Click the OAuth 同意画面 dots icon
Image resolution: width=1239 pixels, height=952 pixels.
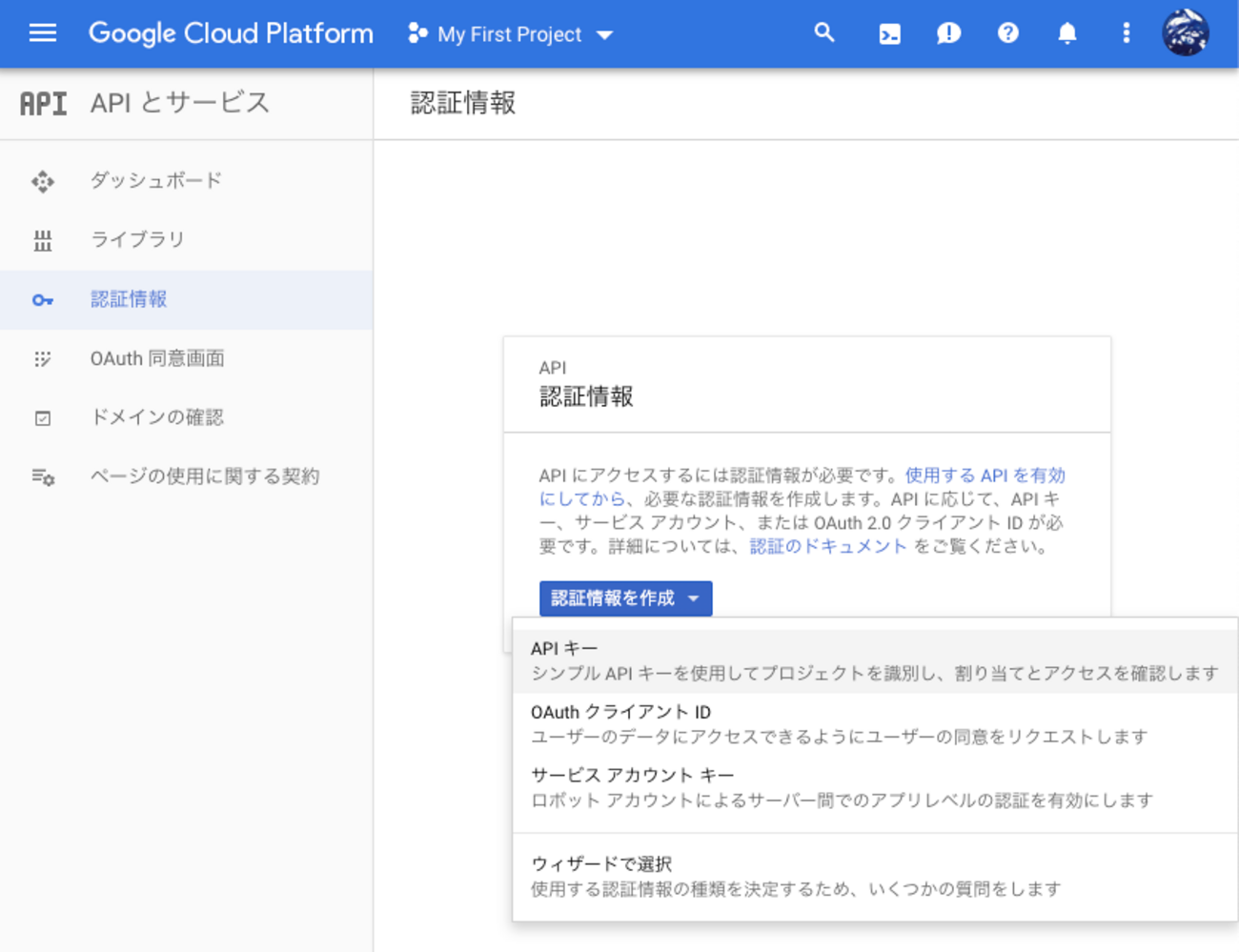click(x=43, y=359)
